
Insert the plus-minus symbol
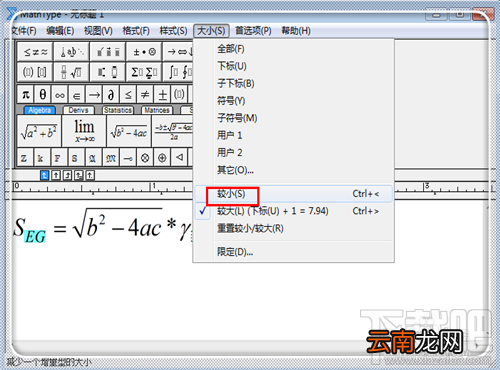point(163,95)
